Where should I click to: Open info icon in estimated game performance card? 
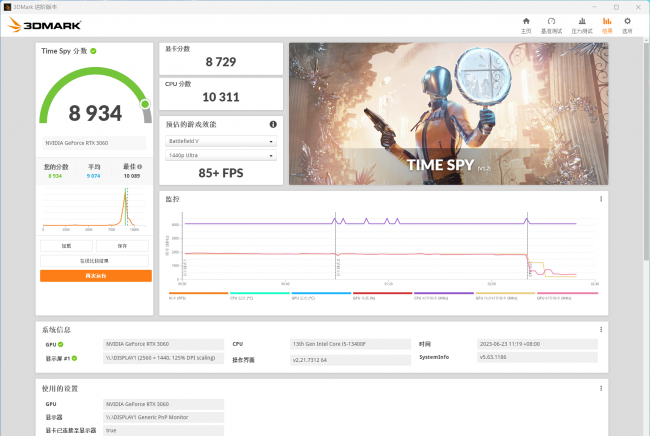273,124
